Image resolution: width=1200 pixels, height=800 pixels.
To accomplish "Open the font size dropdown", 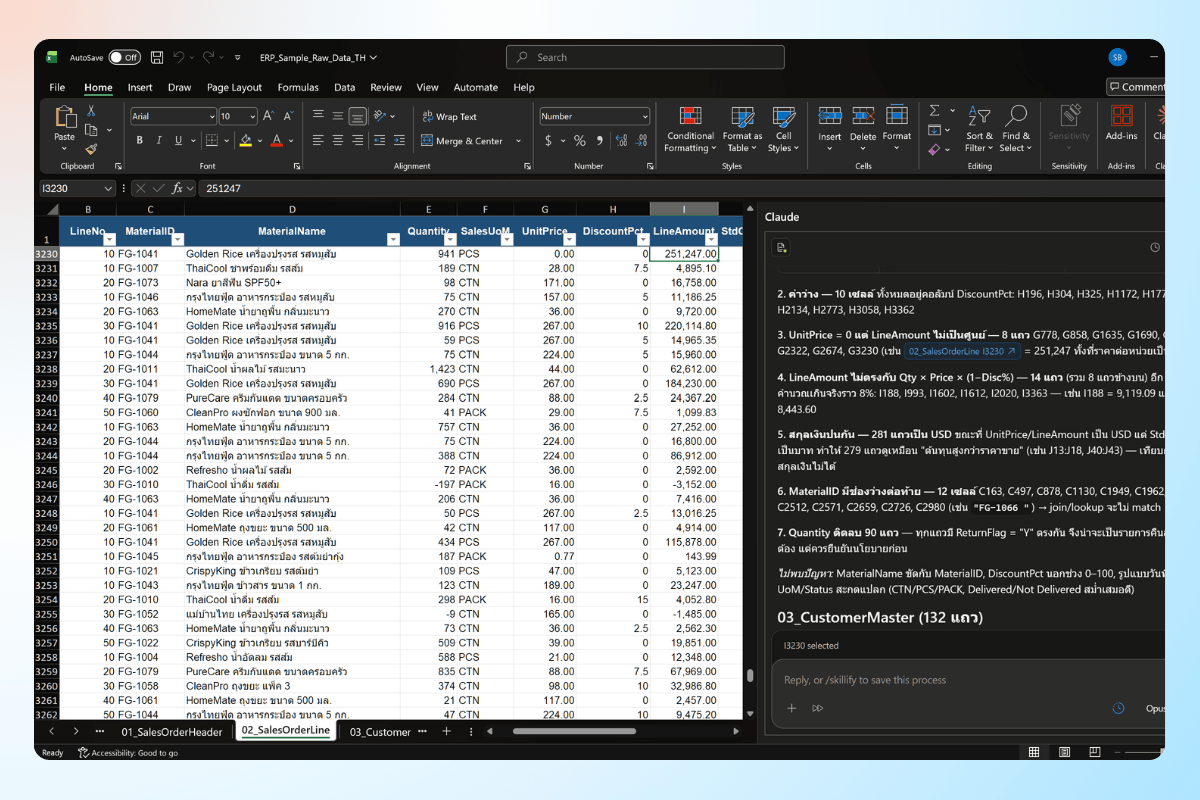I will coord(252,116).
